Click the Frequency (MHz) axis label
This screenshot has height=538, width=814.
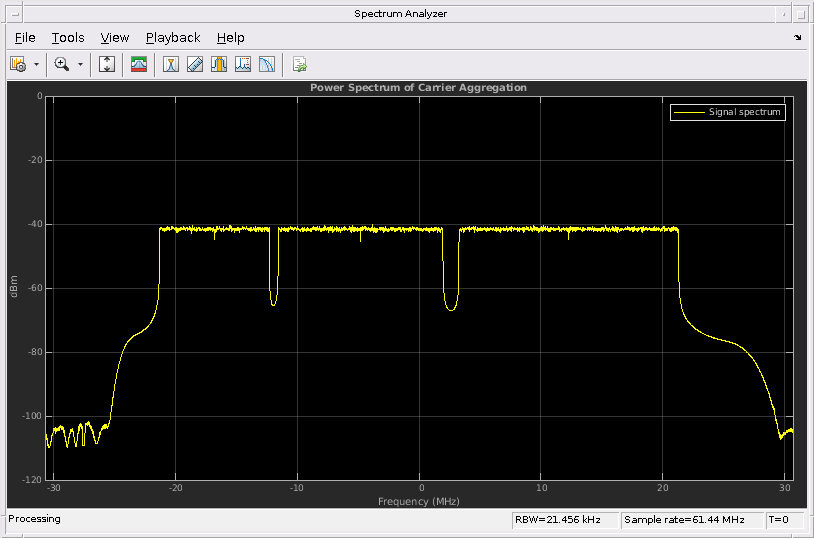(418, 502)
